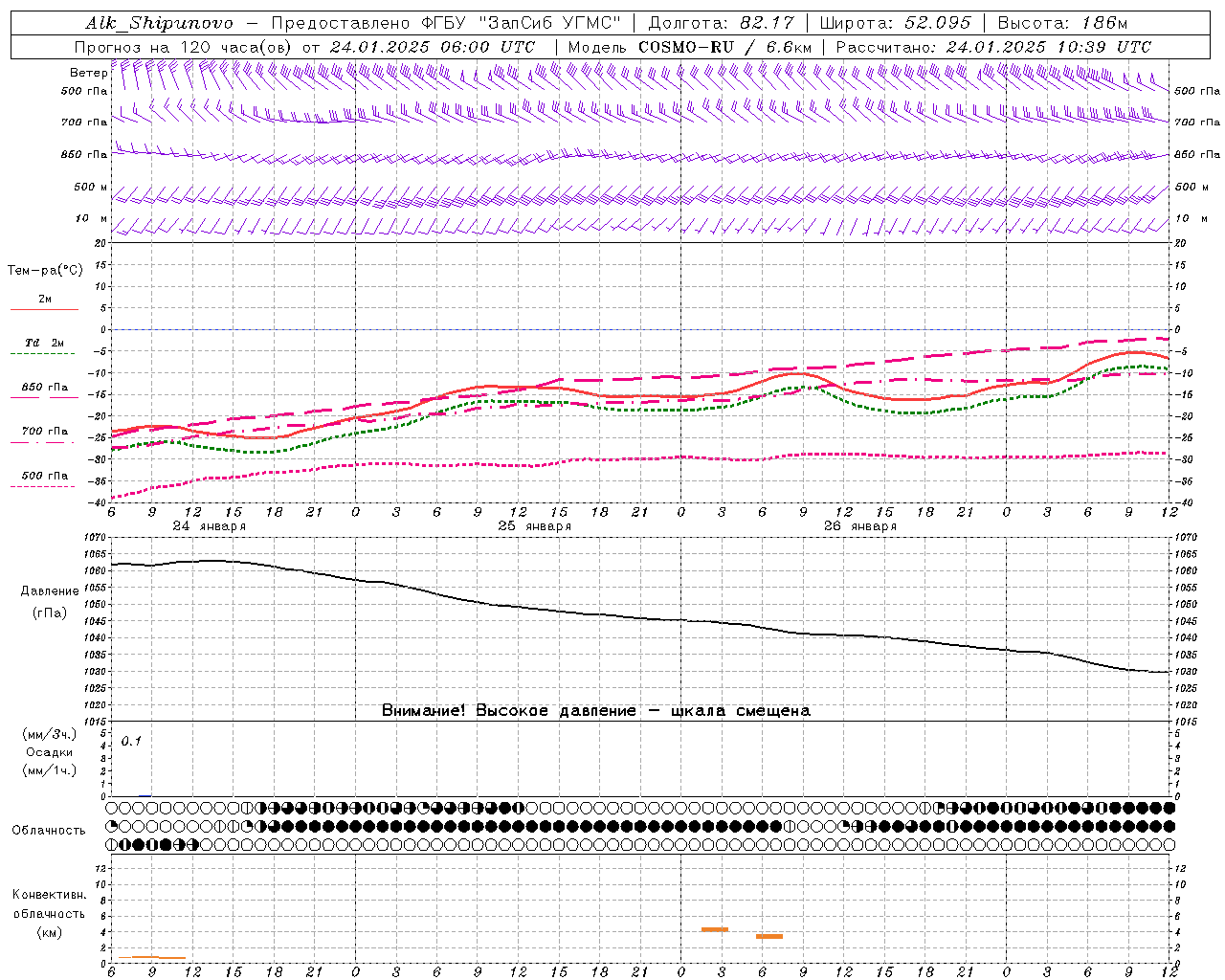
Task: Click the left 500 м wind level label
Action: [91, 187]
